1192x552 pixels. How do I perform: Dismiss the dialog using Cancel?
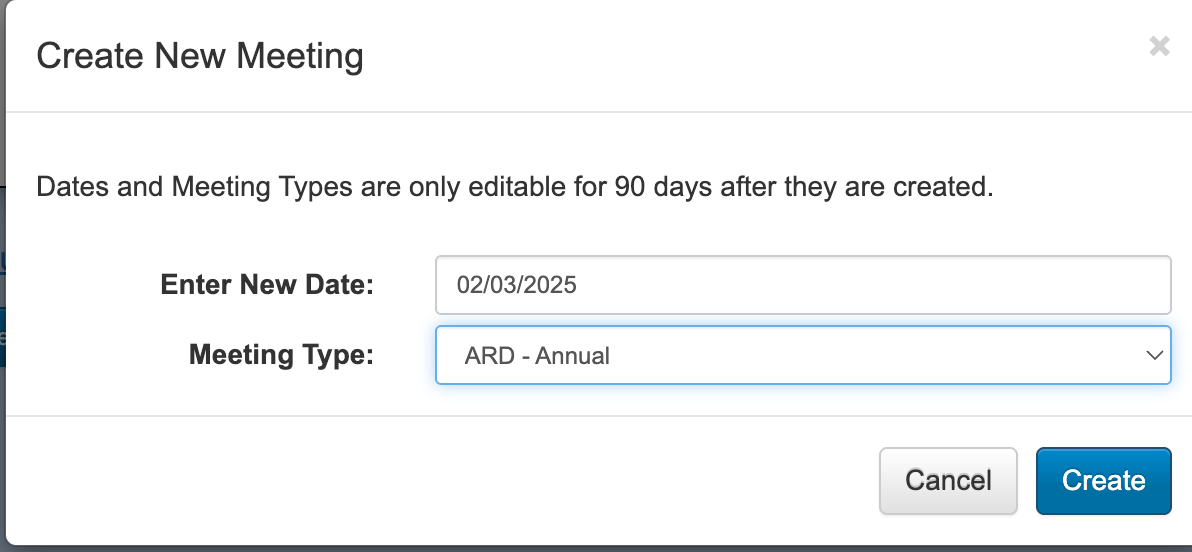948,481
